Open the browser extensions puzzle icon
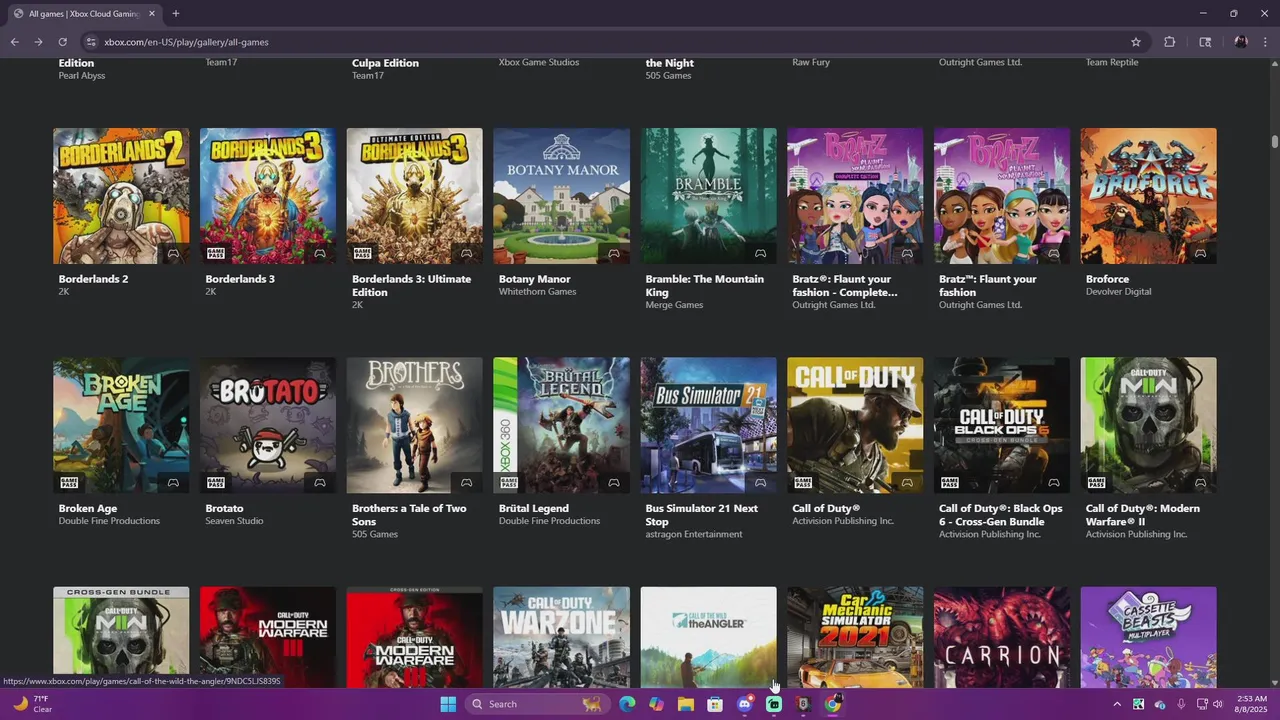Viewport: 1280px width, 720px height. coord(1169,42)
